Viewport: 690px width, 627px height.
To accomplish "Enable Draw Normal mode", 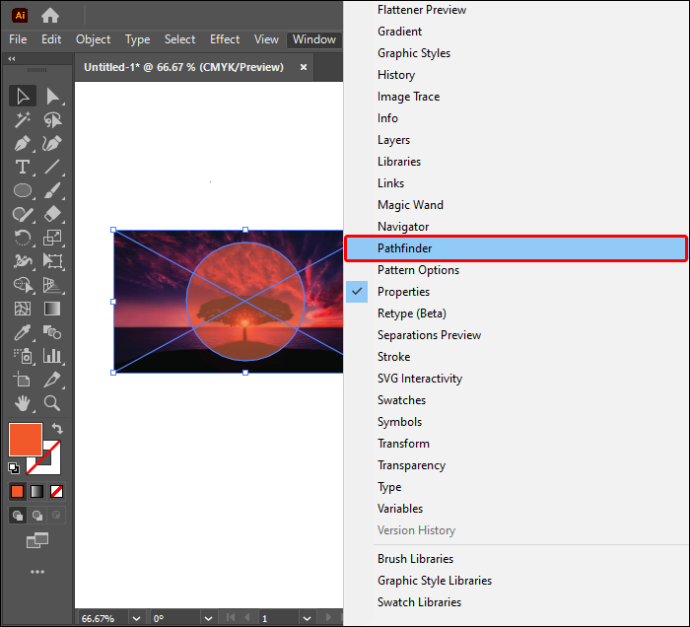I will click(18, 515).
